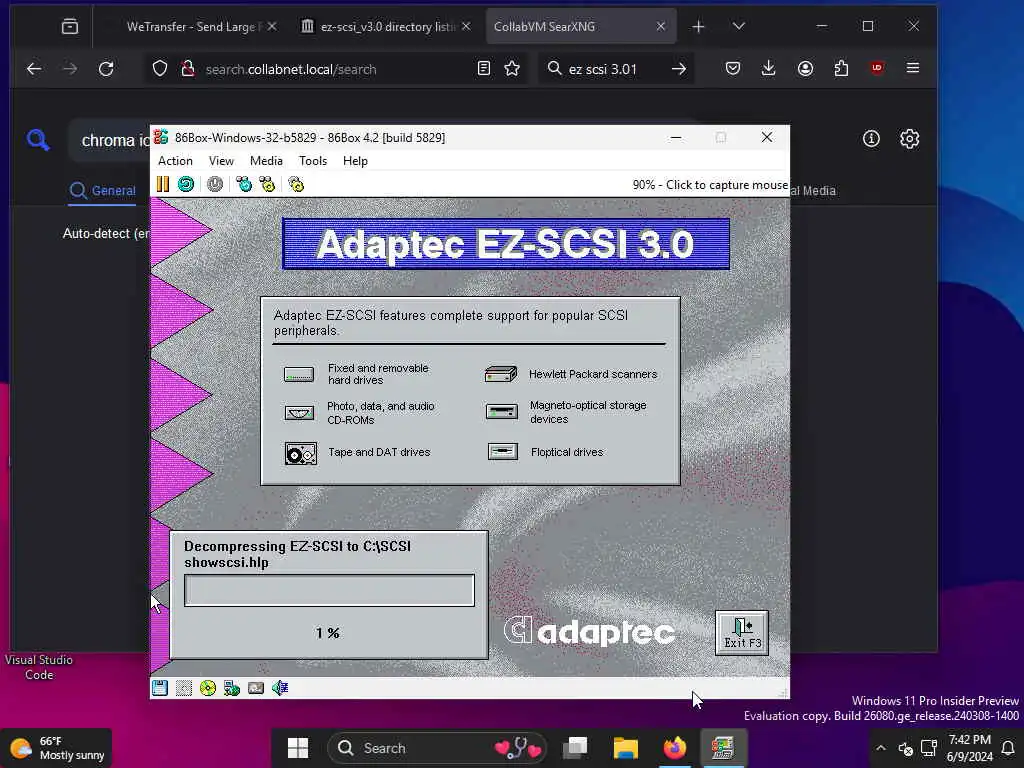Open the Windows Start menu
Viewport: 1024px width, 768px height.
pyautogui.click(x=298, y=748)
